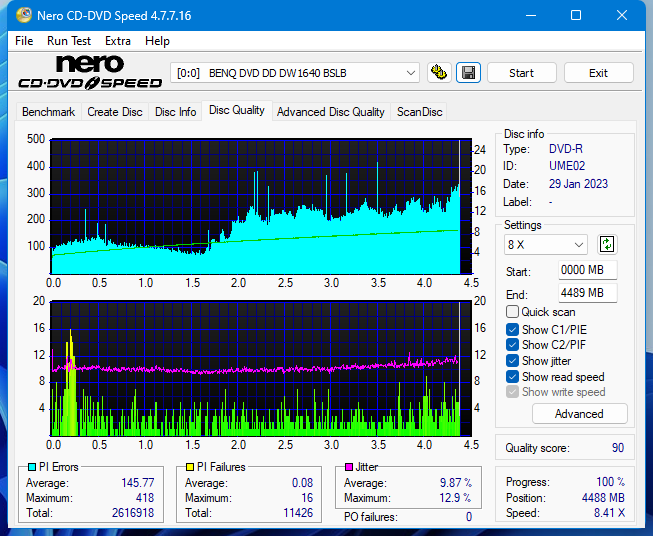The width and height of the screenshot is (653, 536).
Task: Click the Jitter average 9.87 %
Action: click(x=456, y=483)
